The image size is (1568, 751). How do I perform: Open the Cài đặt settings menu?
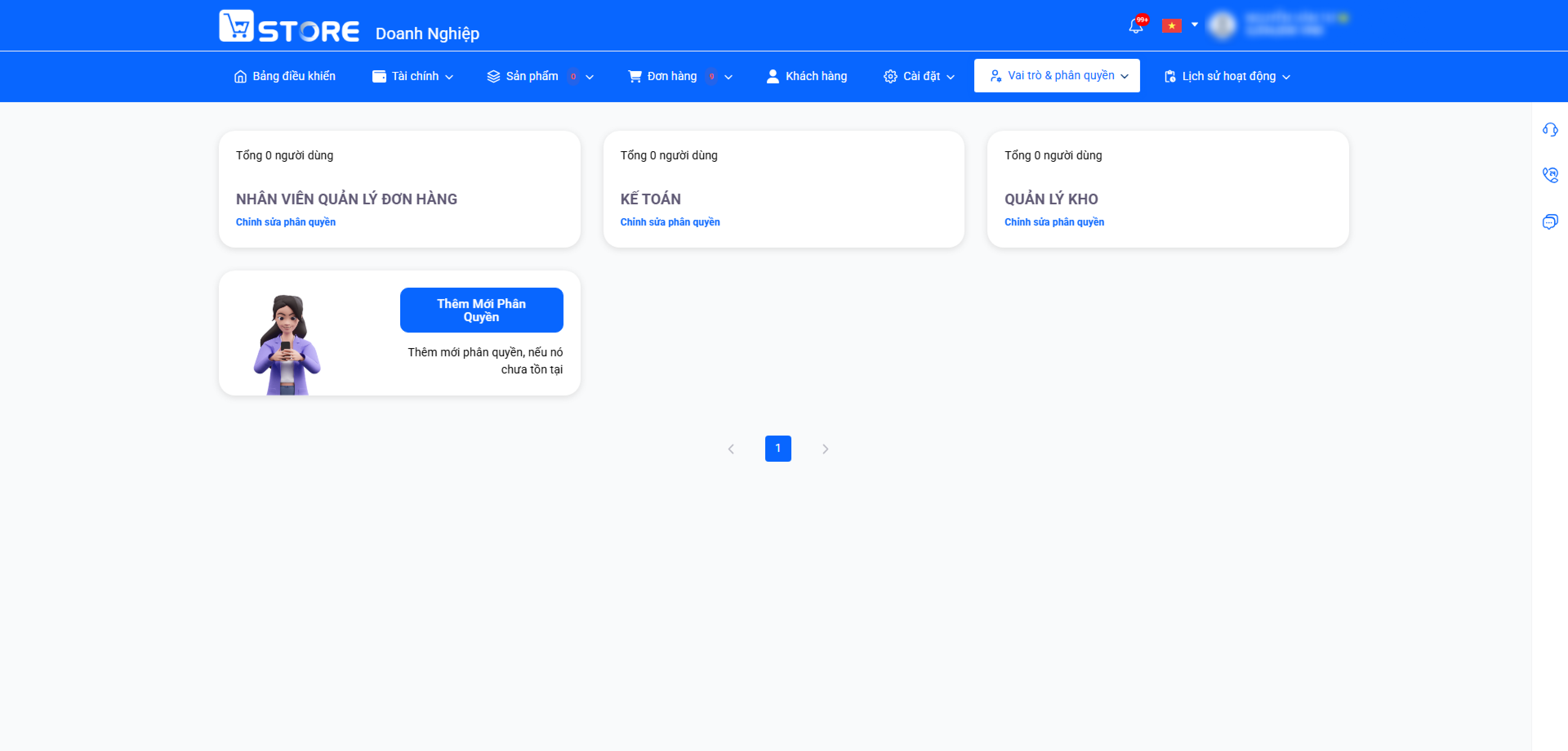tap(919, 77)
